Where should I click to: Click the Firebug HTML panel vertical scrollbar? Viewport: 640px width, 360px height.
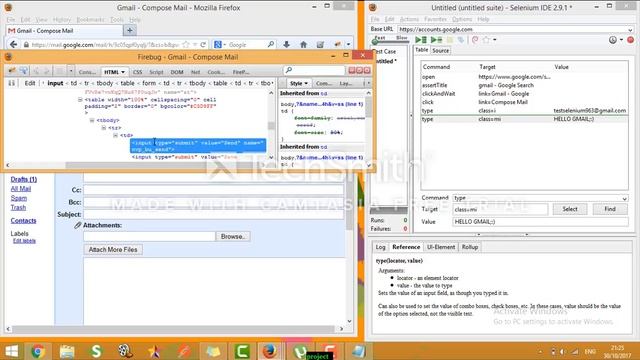[x=271, y=125]
